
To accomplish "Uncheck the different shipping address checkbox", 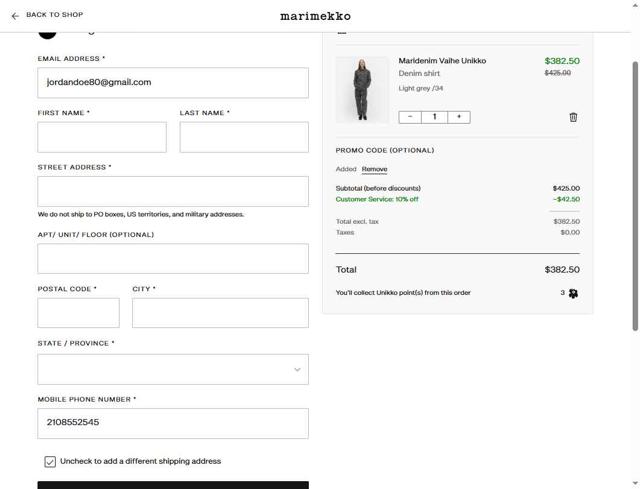I will pyautogui.click(x=50, y=462).
